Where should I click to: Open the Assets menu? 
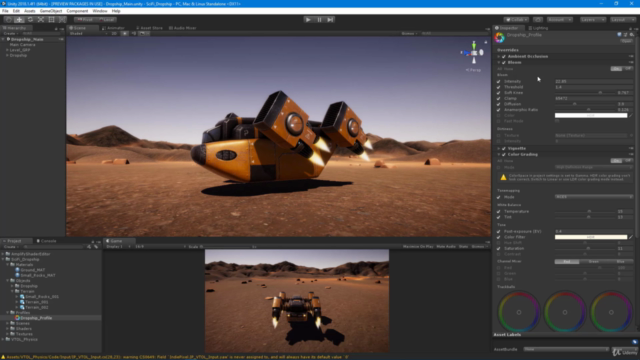pyautogui.click(x=29, y=11)
